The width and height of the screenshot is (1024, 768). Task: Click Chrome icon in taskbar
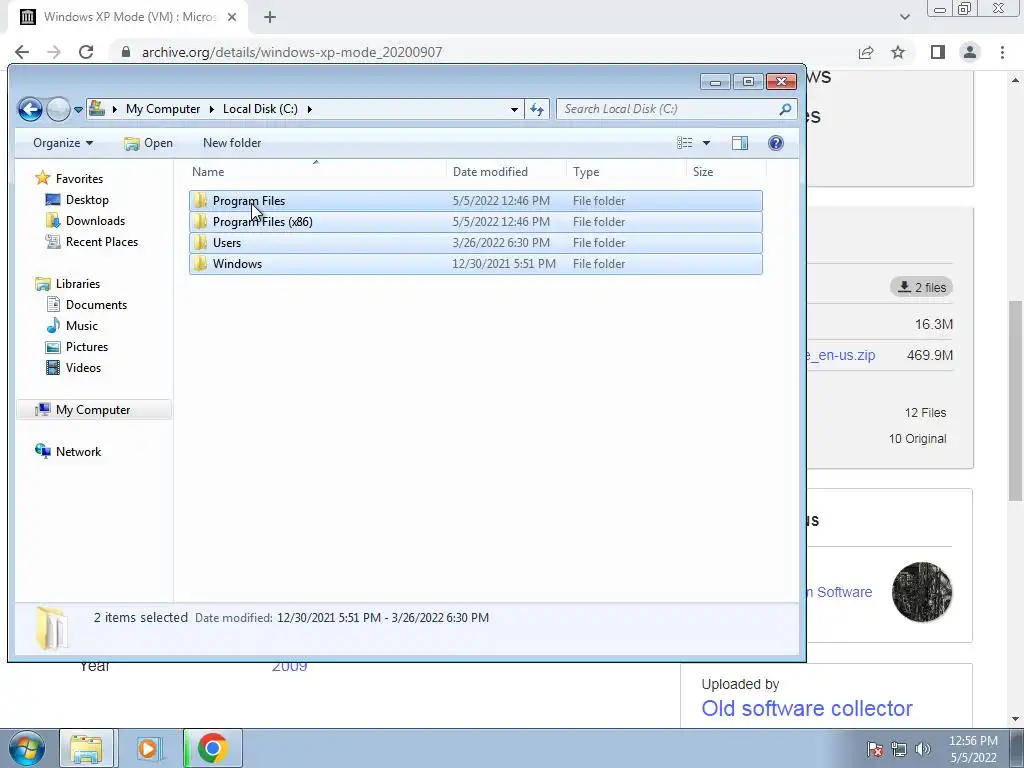[x=212, y=748]
